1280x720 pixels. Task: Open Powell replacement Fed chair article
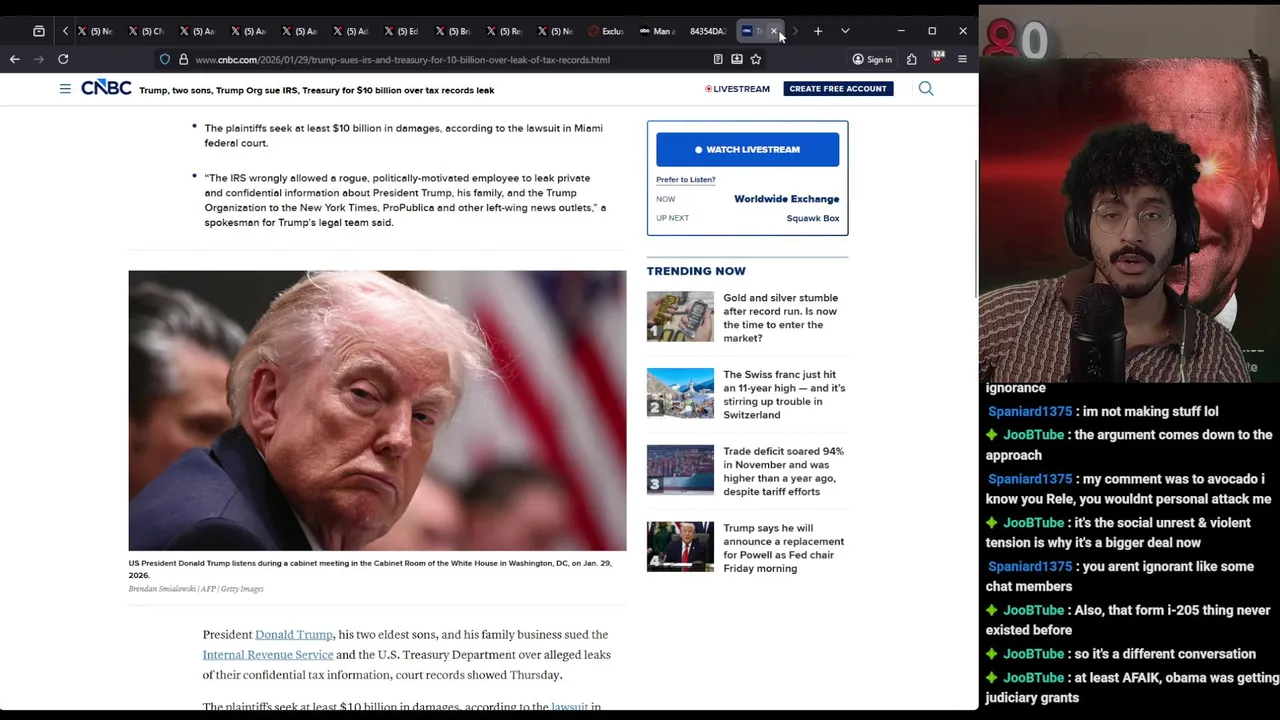coord(784,548)
